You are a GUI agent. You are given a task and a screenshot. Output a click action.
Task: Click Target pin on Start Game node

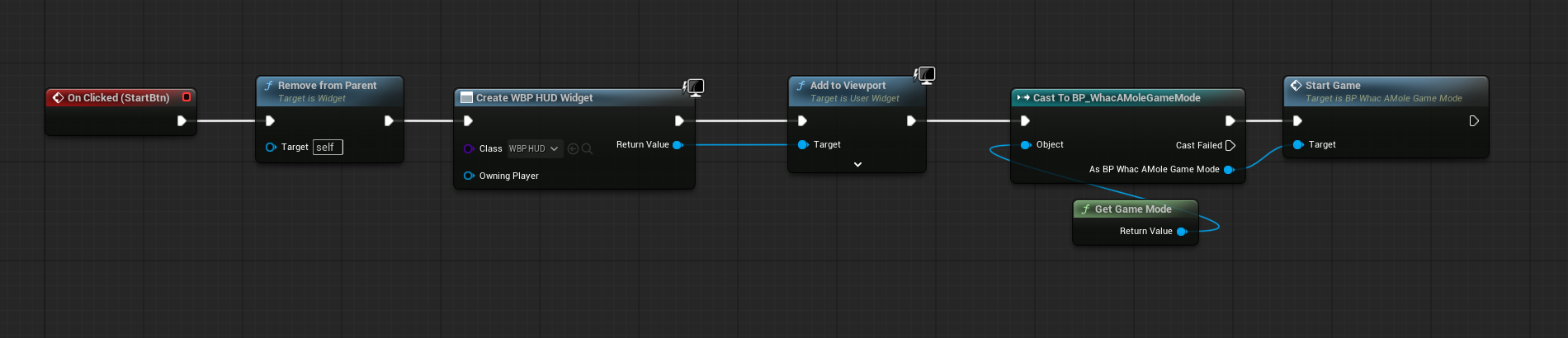(1298, 145)
